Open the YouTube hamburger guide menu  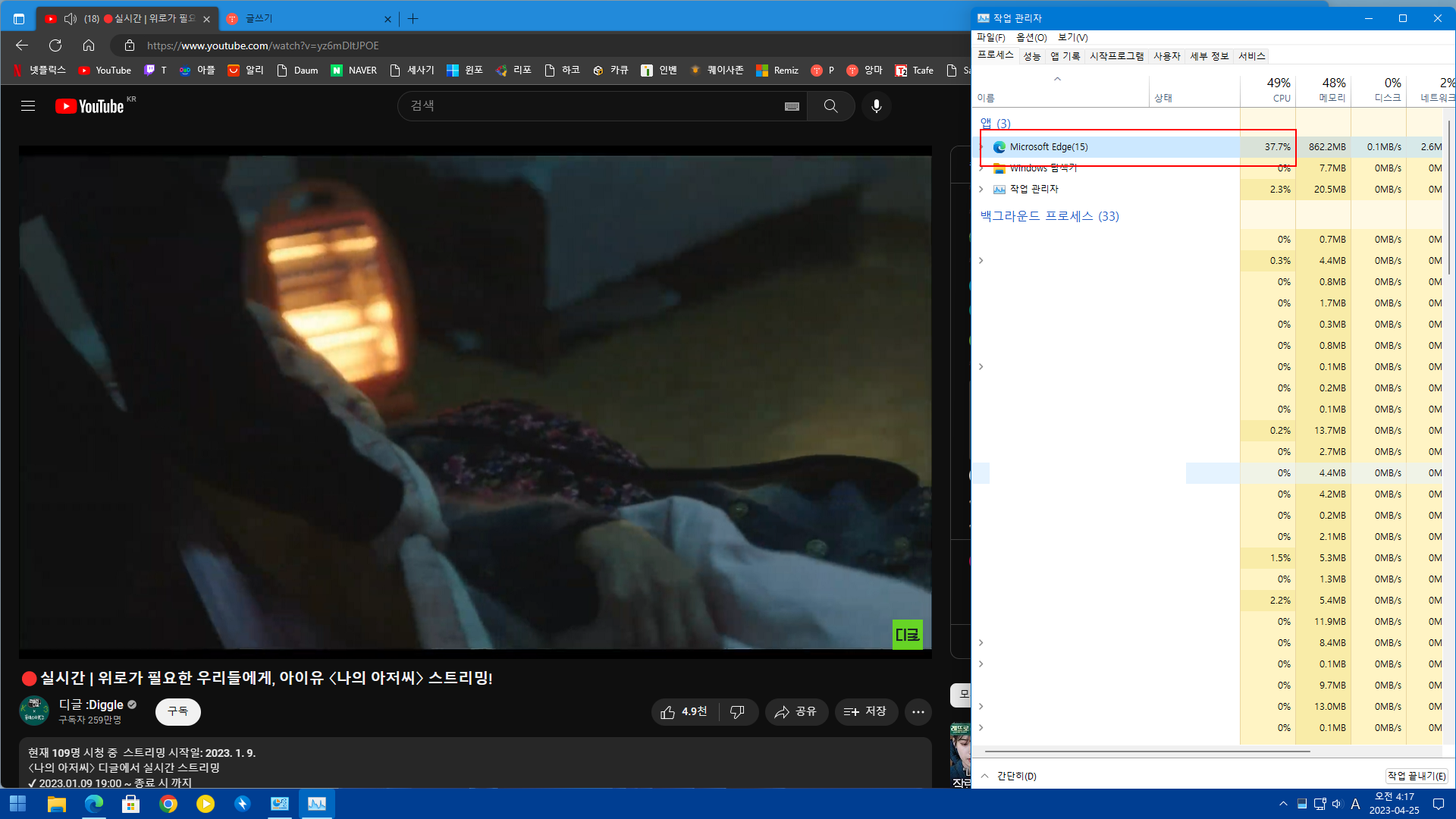[28, 106]
